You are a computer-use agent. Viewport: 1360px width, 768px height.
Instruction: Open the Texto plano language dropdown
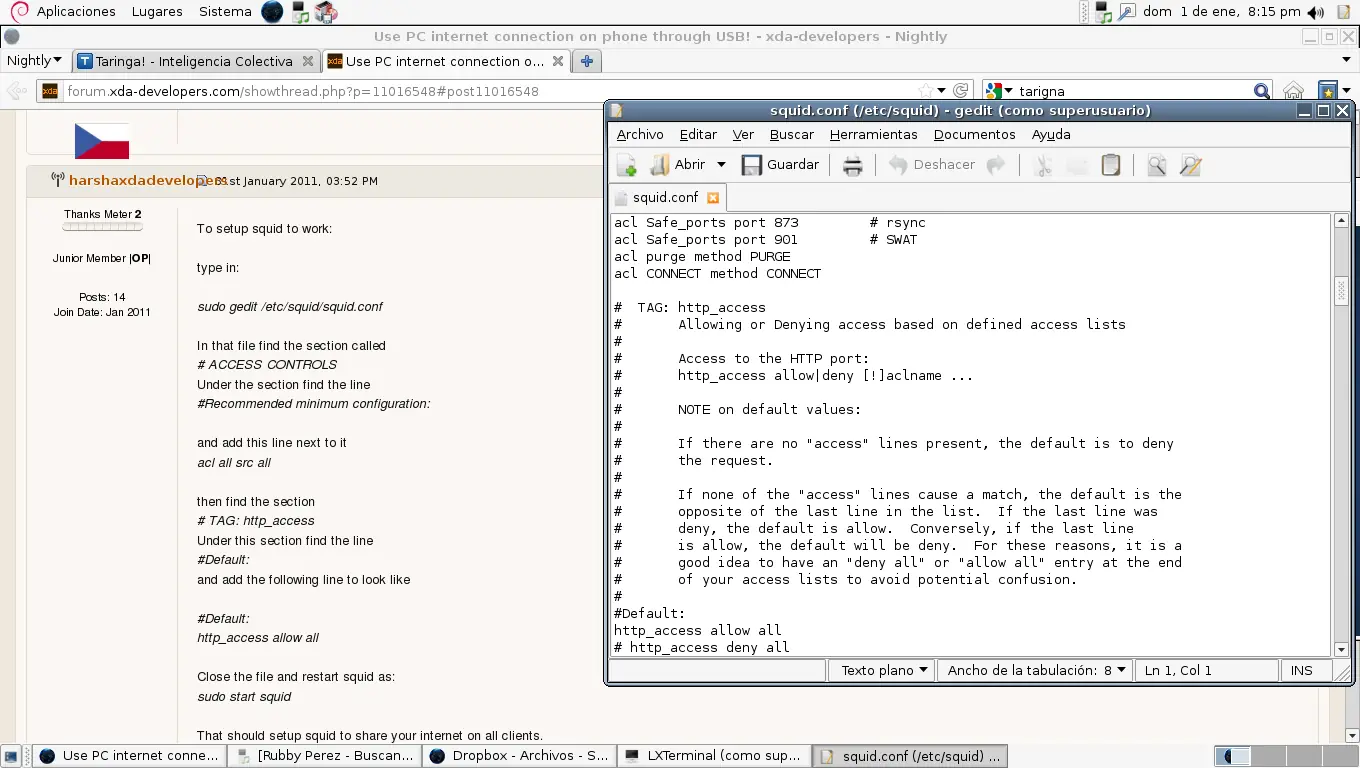[x=884, y=670]
